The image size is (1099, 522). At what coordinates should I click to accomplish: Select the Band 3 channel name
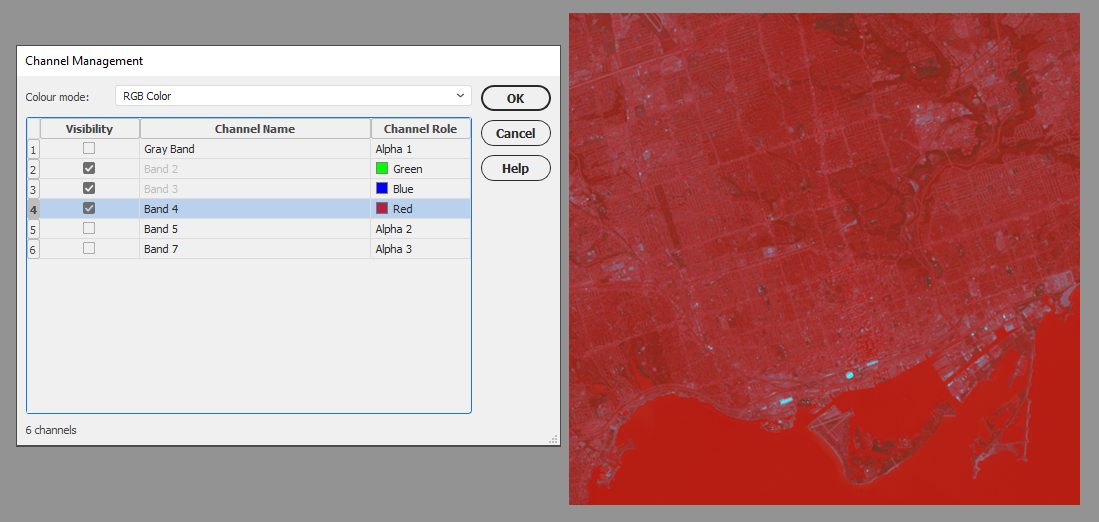[x=161, y=189]
